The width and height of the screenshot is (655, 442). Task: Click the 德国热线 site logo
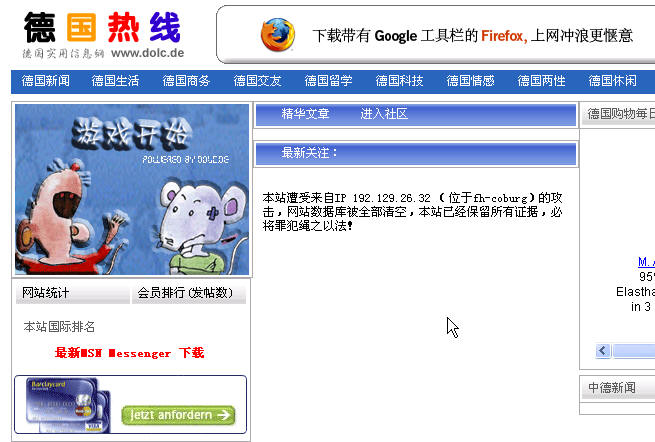(x=103, y=35)
